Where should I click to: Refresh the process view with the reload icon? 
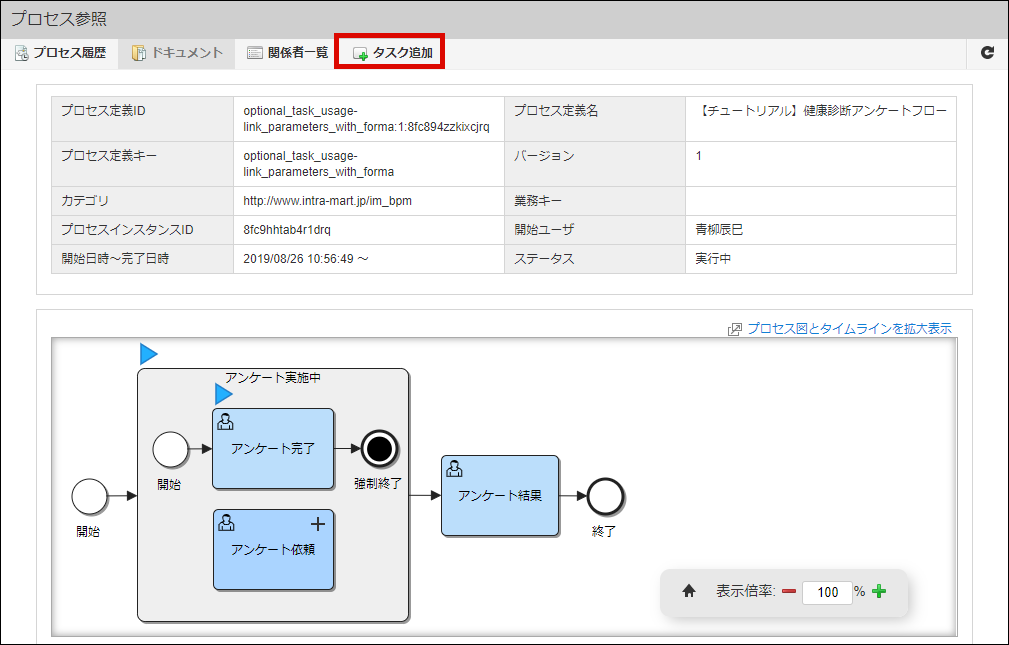(x=987, y=52)
